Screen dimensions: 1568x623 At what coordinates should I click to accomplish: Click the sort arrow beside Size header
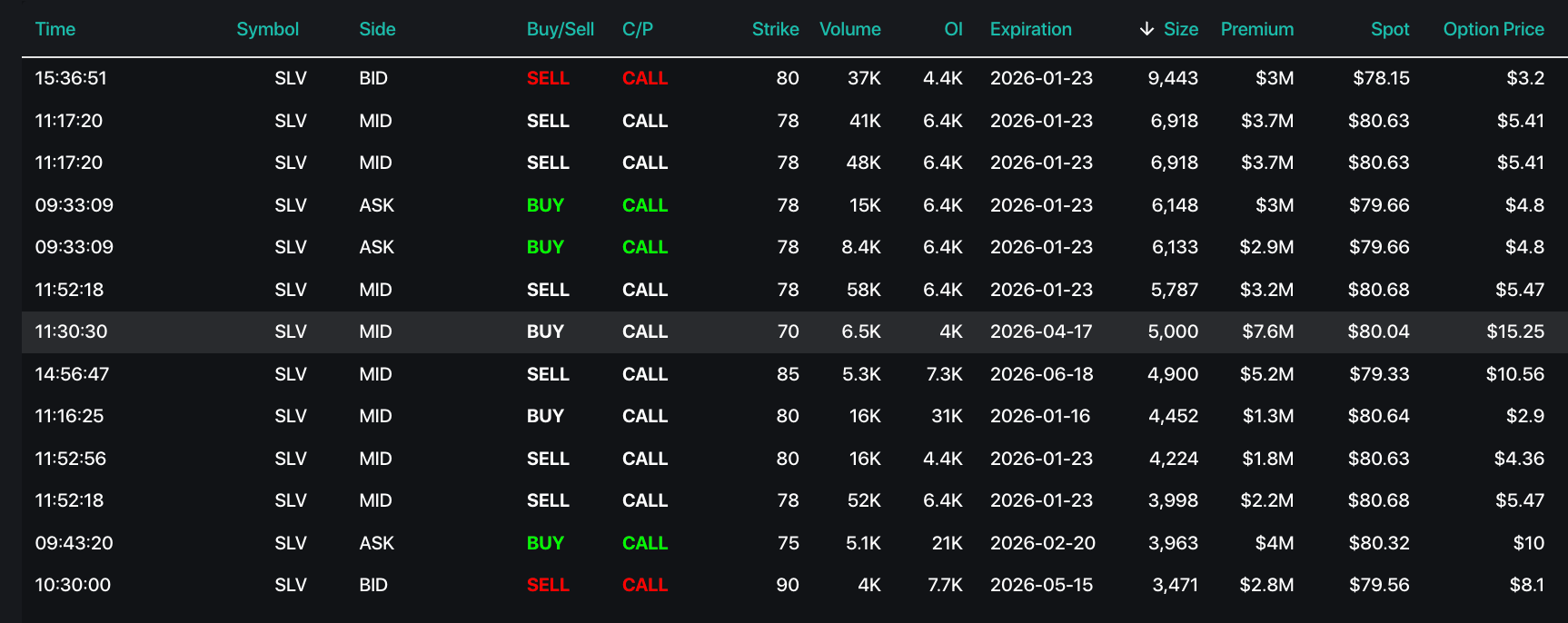click(1146, 29)
